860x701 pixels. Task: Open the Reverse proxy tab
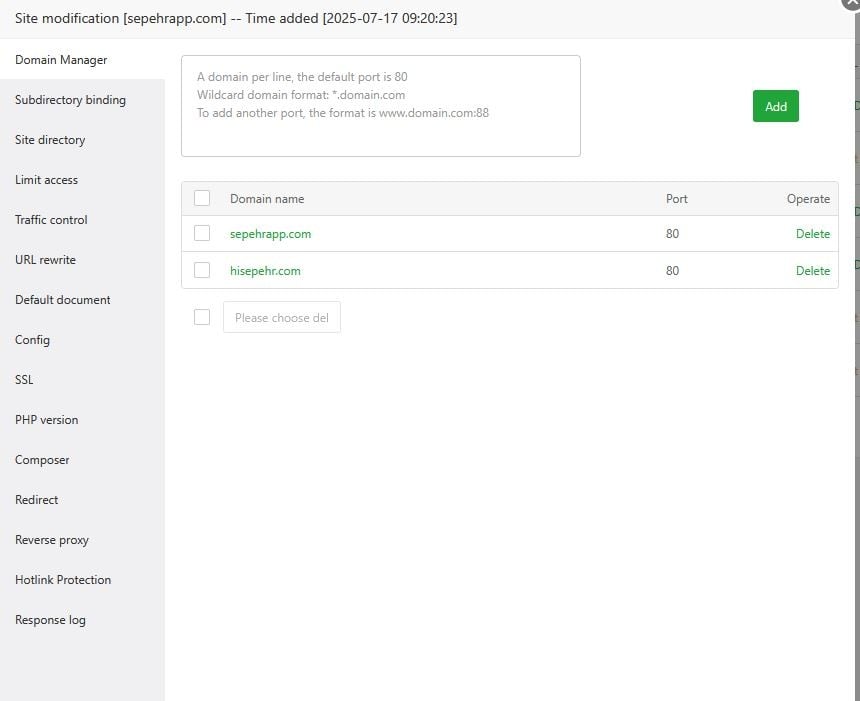click(52, 540)
